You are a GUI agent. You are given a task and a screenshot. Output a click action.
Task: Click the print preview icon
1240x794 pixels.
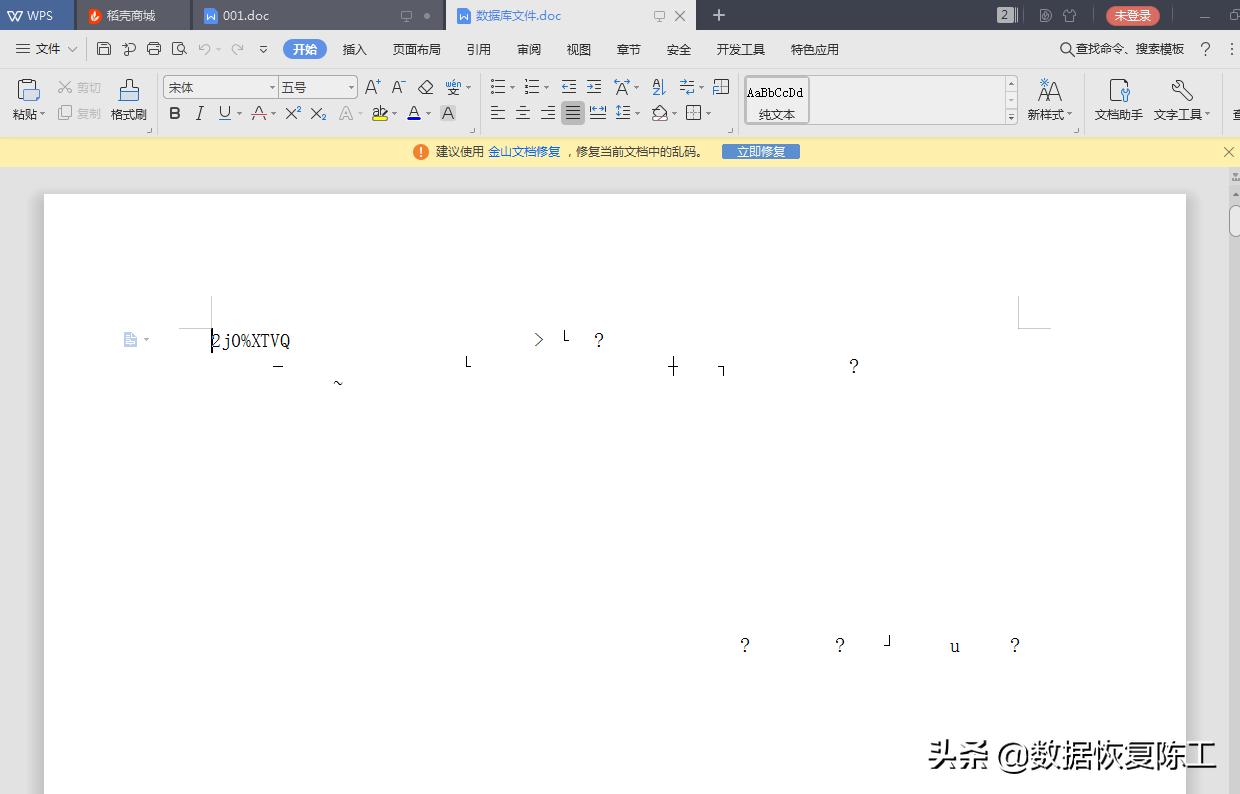tap(180, 48)
